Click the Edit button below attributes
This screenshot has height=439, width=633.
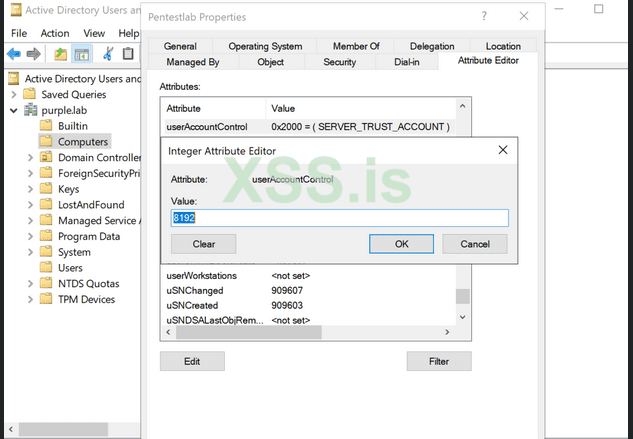point(192,361)
